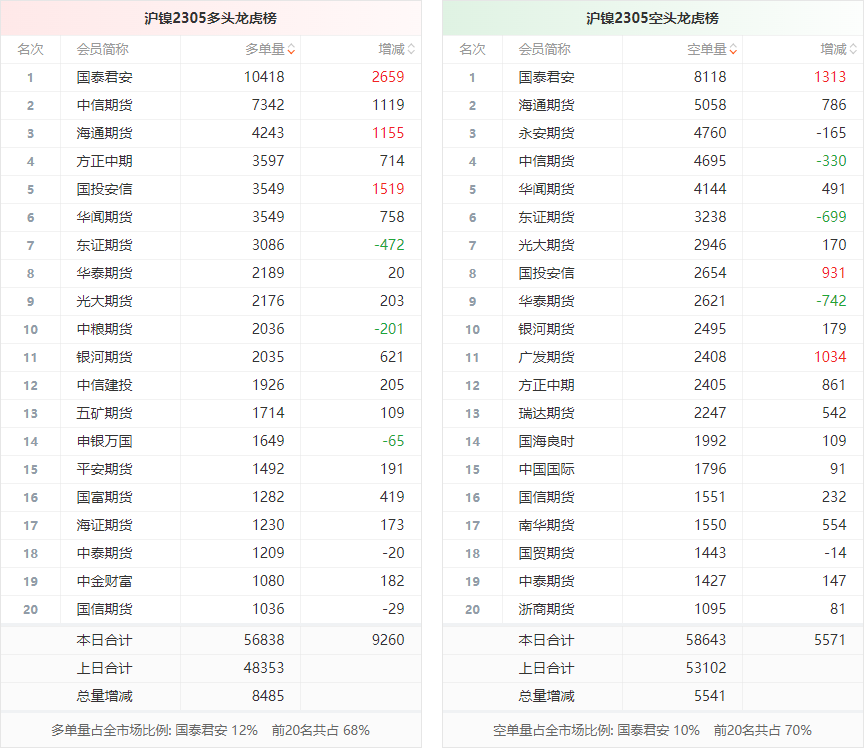
Task: Open the 申银万国 member entry
Action: tap(104, 441)
